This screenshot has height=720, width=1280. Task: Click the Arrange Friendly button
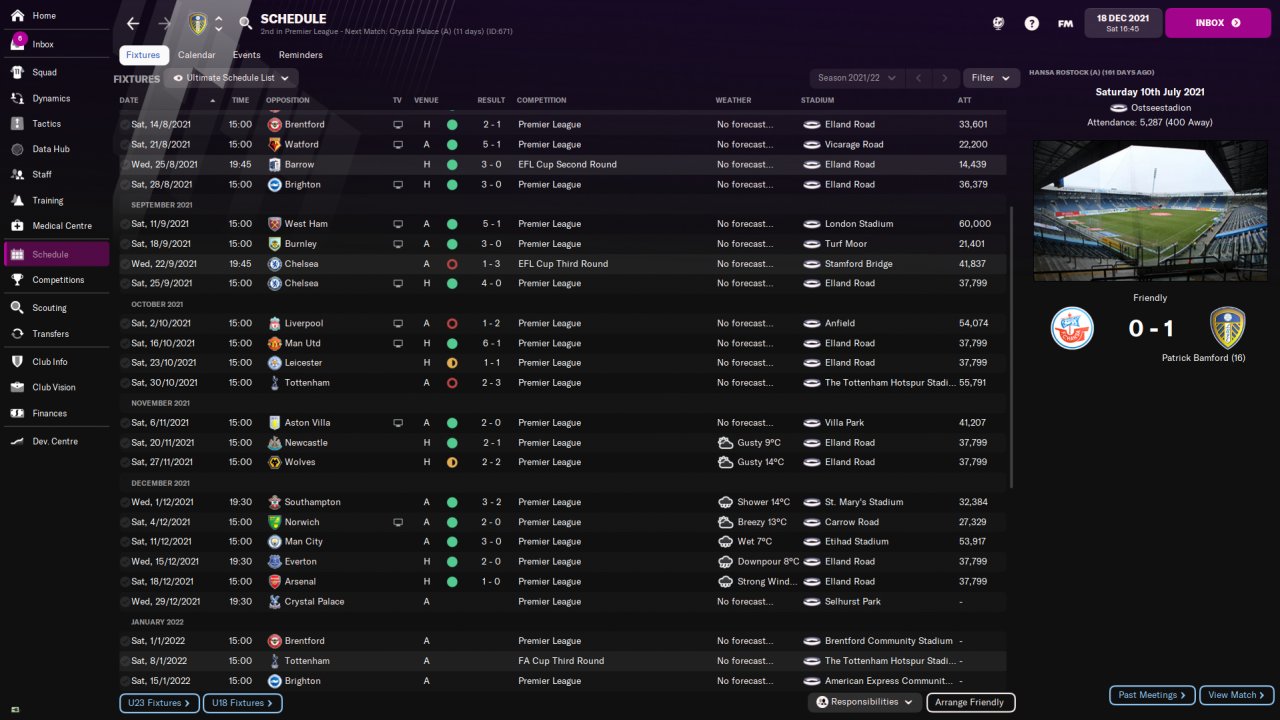point(971,703)
